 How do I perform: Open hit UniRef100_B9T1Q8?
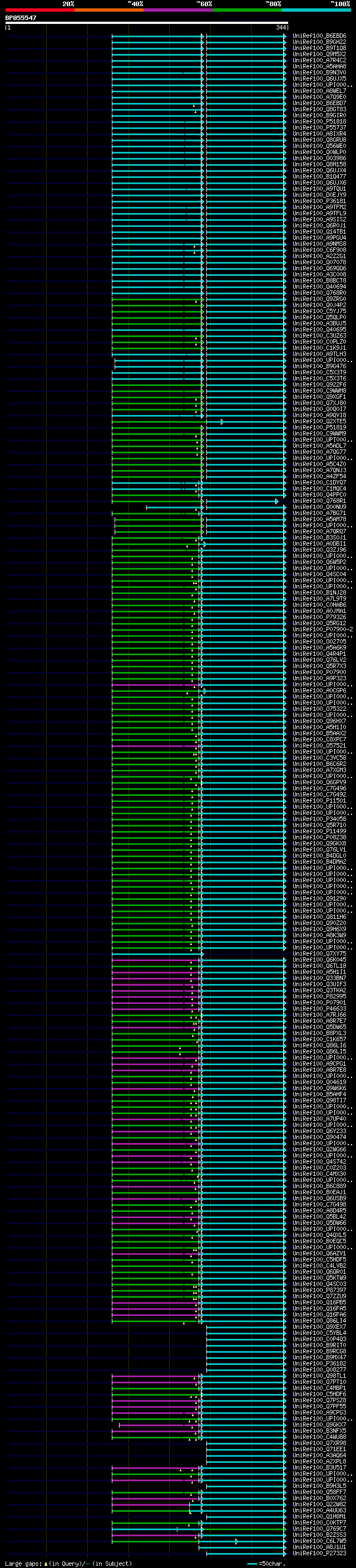click(319, 48)
